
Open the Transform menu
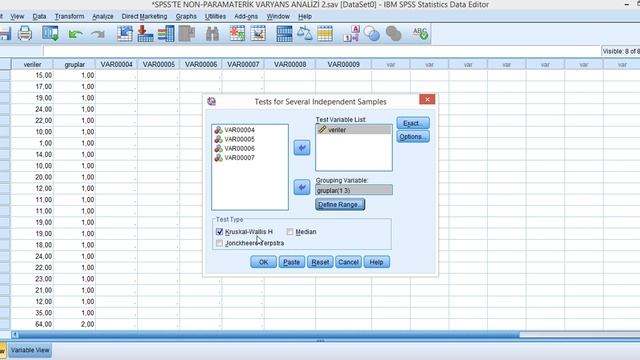click(x=69, y=16)
